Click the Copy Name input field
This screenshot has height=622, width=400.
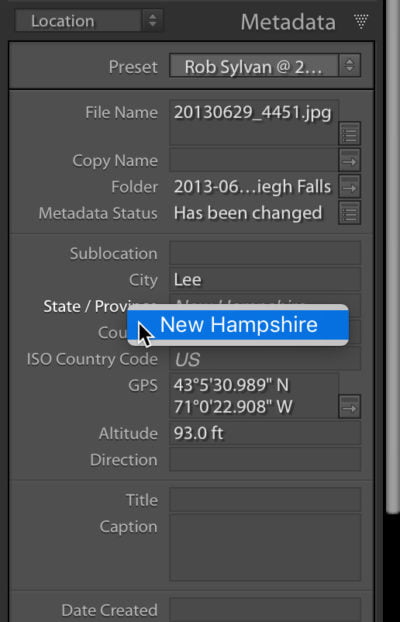tap(254, 161)
